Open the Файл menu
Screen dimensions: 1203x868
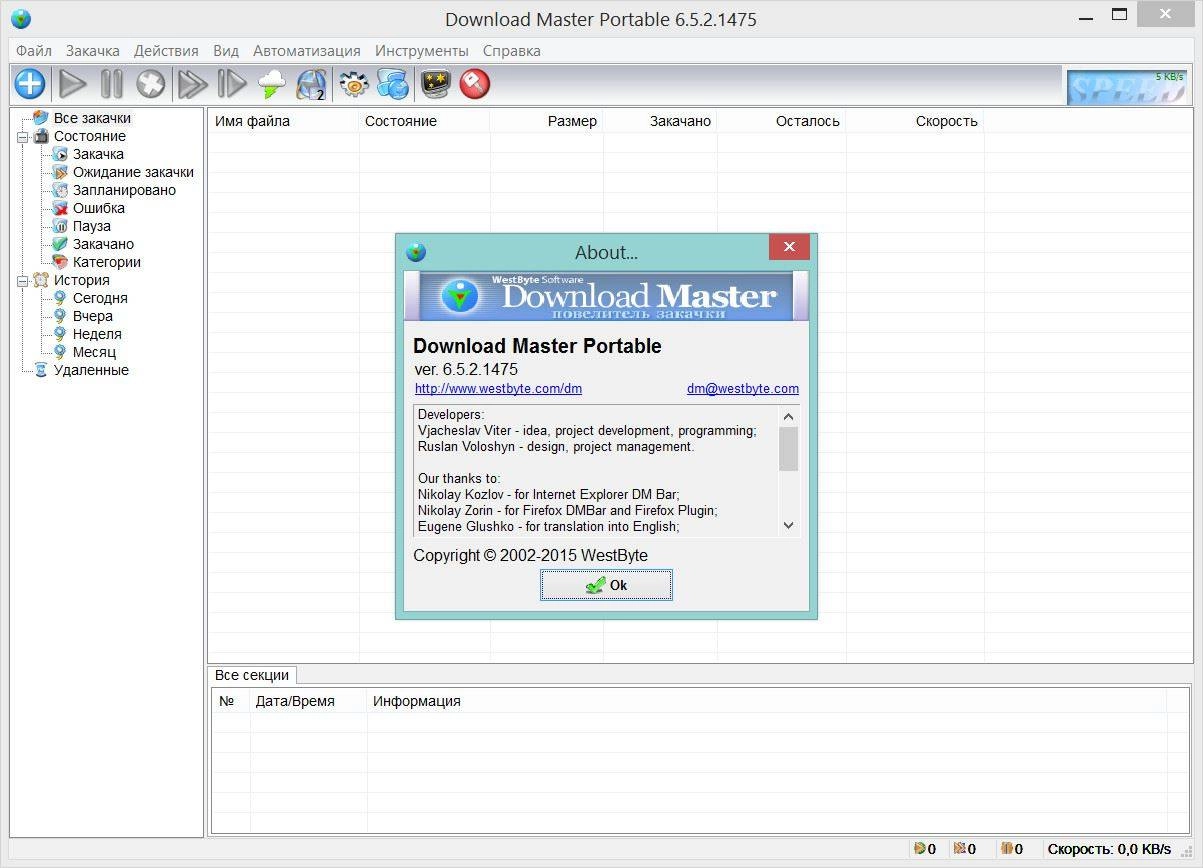click(x=34, y=50)
